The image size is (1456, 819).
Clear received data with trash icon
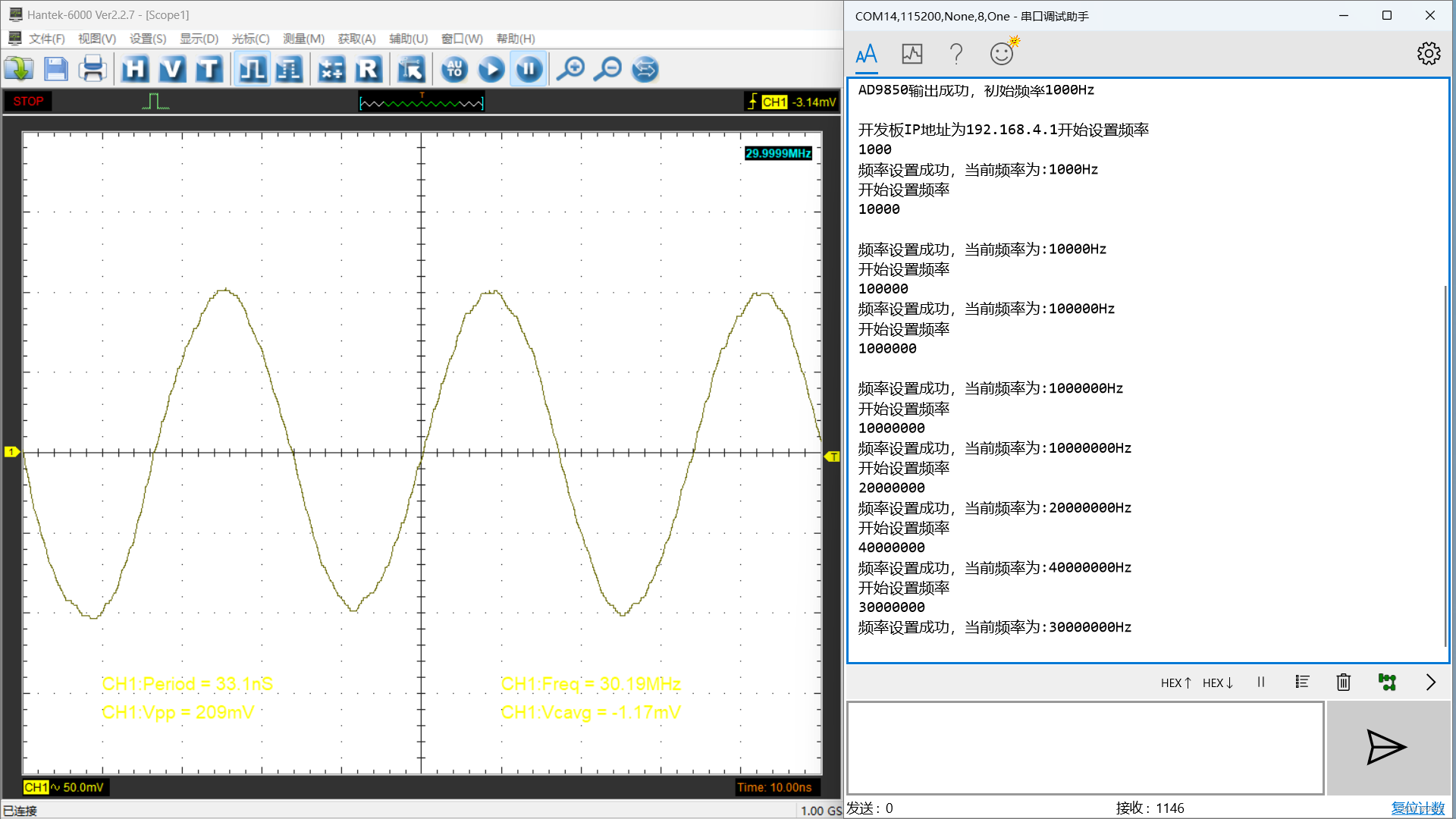point(1343,682)
